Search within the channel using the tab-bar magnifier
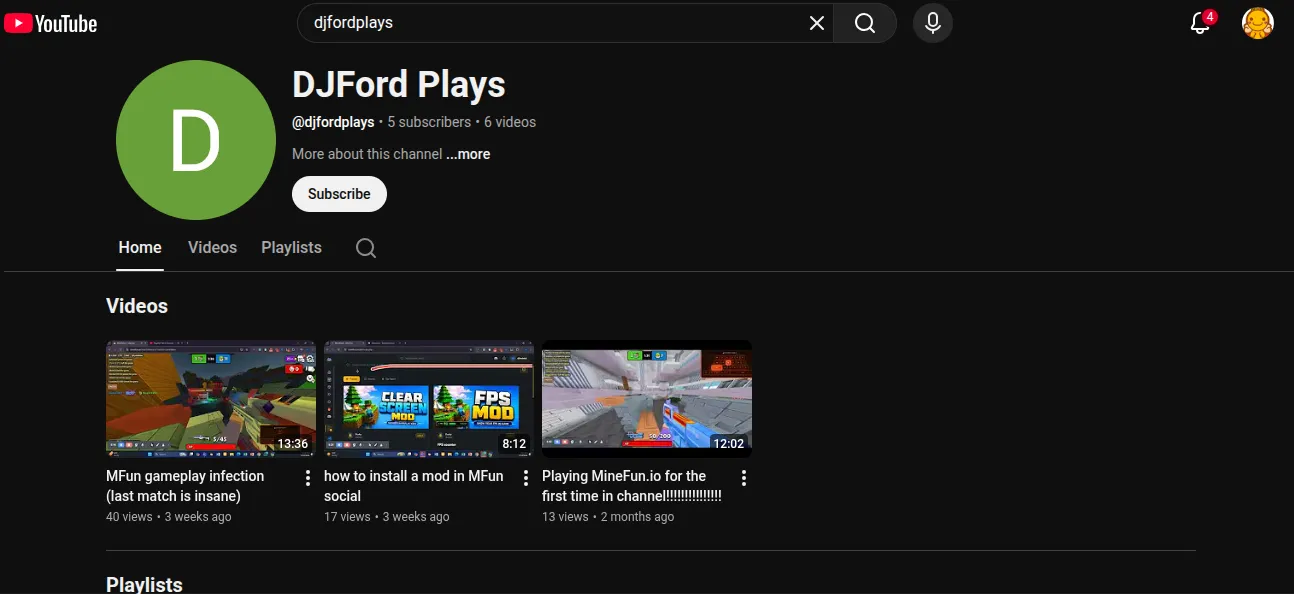This screenshot has height=594, width=1294. [366, 248]
